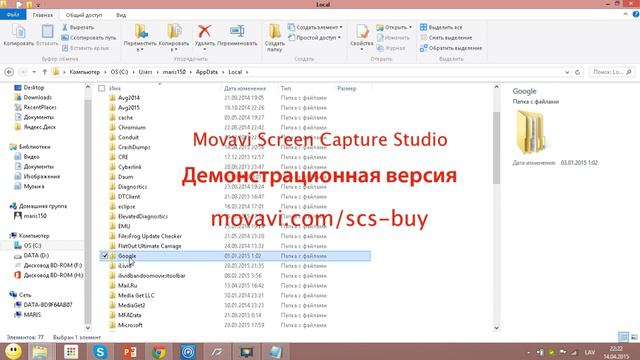640x360 pixels.
Task: Select the Microsoft folder
Action: pos(130,325)
